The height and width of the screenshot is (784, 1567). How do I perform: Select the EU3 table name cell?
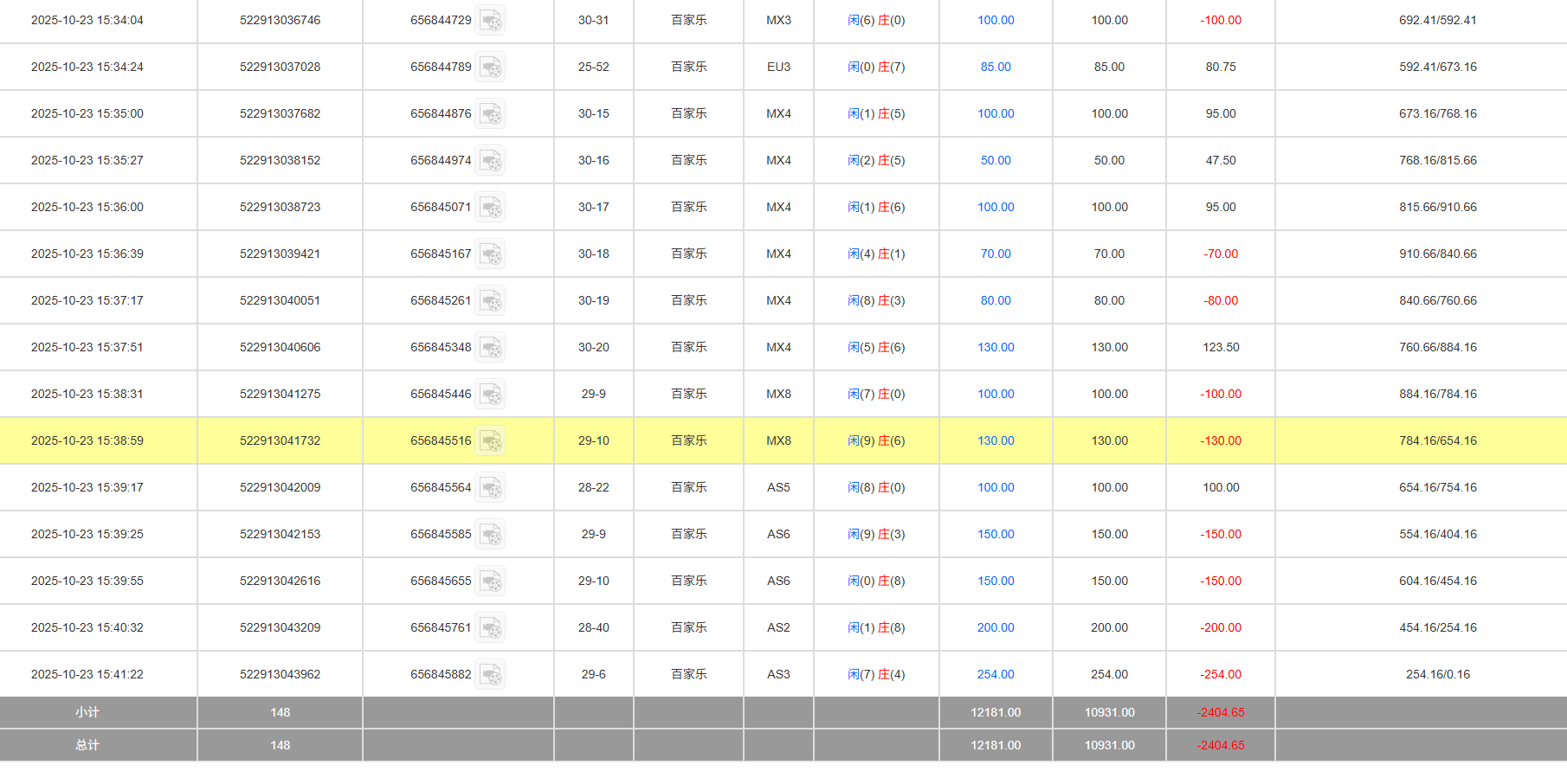778,67
